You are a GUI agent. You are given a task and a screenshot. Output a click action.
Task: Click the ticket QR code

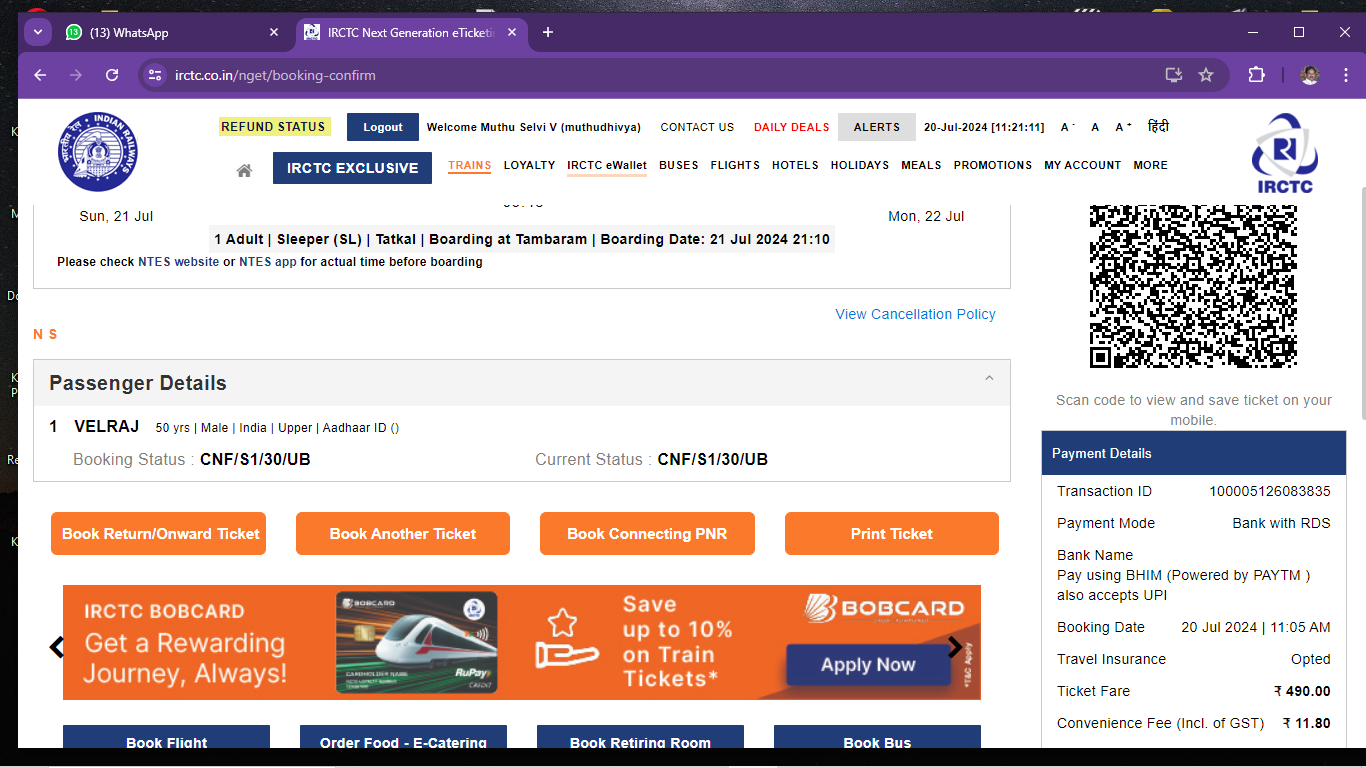tap(1193, 286)
